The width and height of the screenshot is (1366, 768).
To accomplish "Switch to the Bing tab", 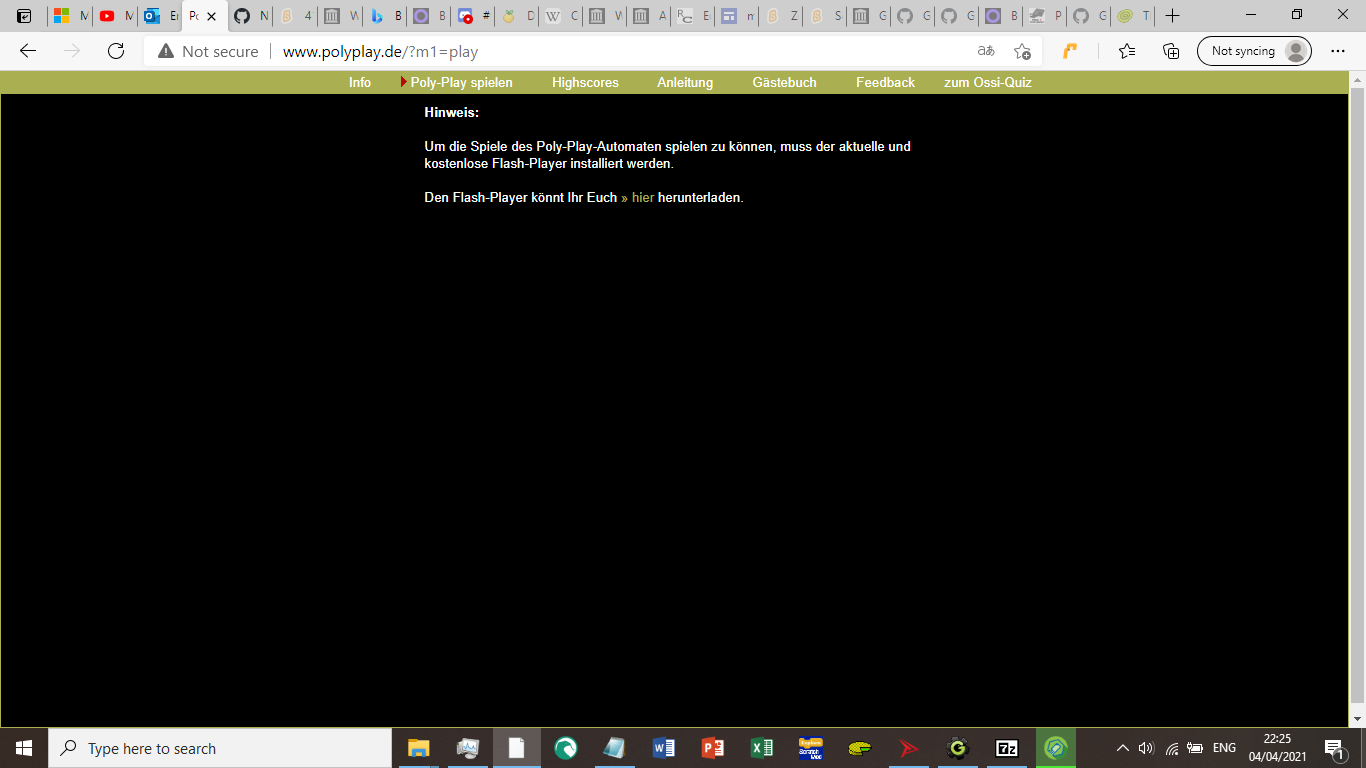I will click(x=387, y=16).
